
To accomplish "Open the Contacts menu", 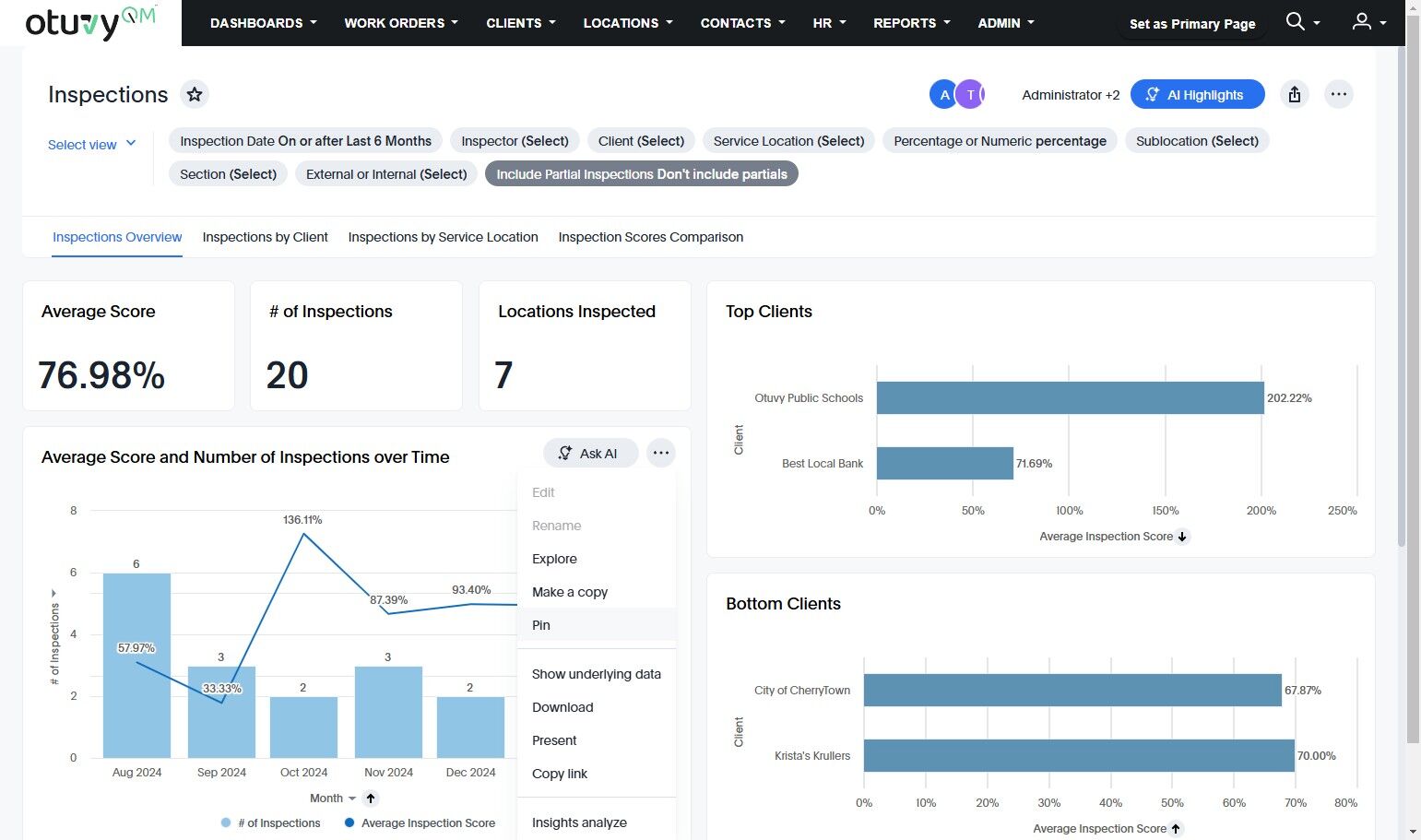I will coord(742,23).
